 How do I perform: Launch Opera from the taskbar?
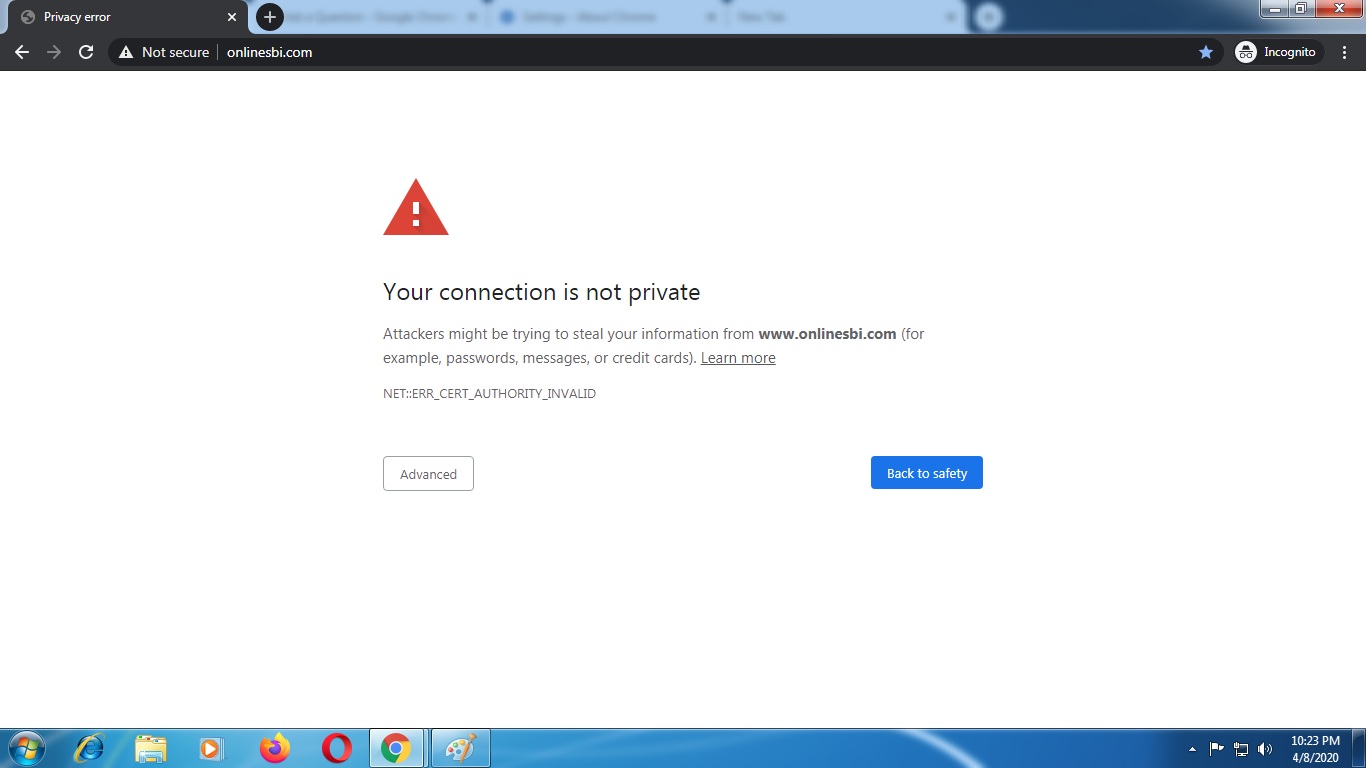point(337,748)
